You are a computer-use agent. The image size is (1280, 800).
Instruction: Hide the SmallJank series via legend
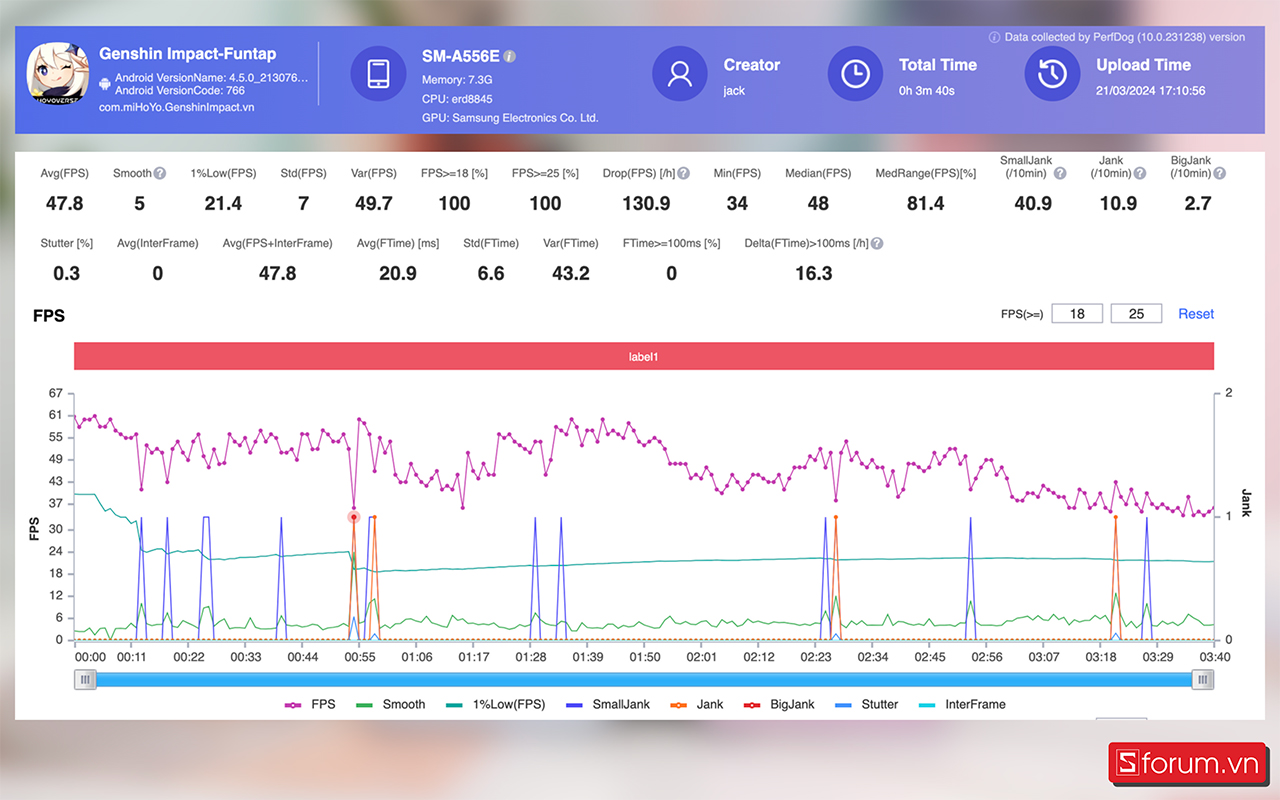click(x=608, y=704)
